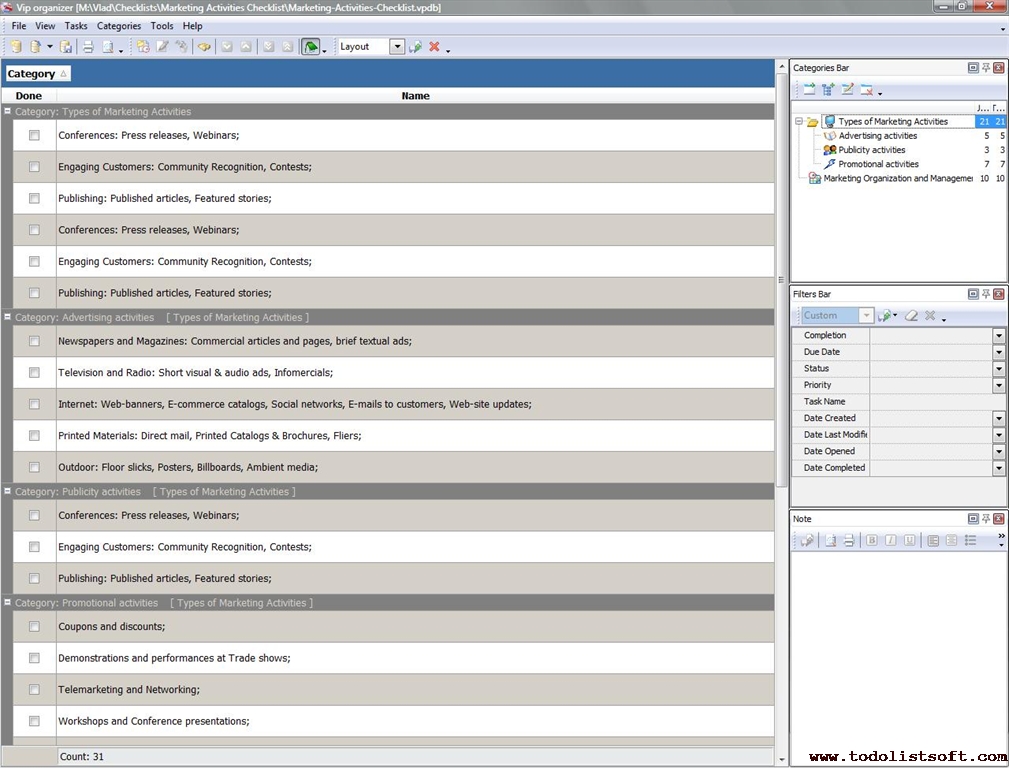
Task: Click the add category icon in Categories Bar
Action: (809, 90)
